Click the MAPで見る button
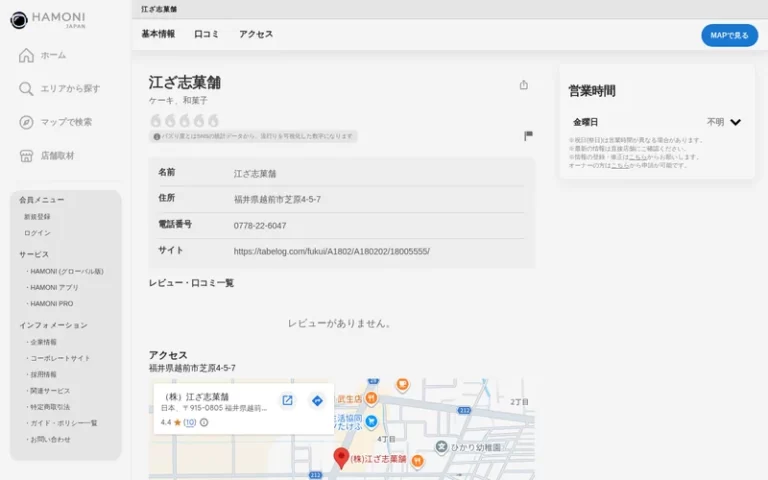Image resolution: width=768 pixels, height=480 pixels. [x=729, y=35]
